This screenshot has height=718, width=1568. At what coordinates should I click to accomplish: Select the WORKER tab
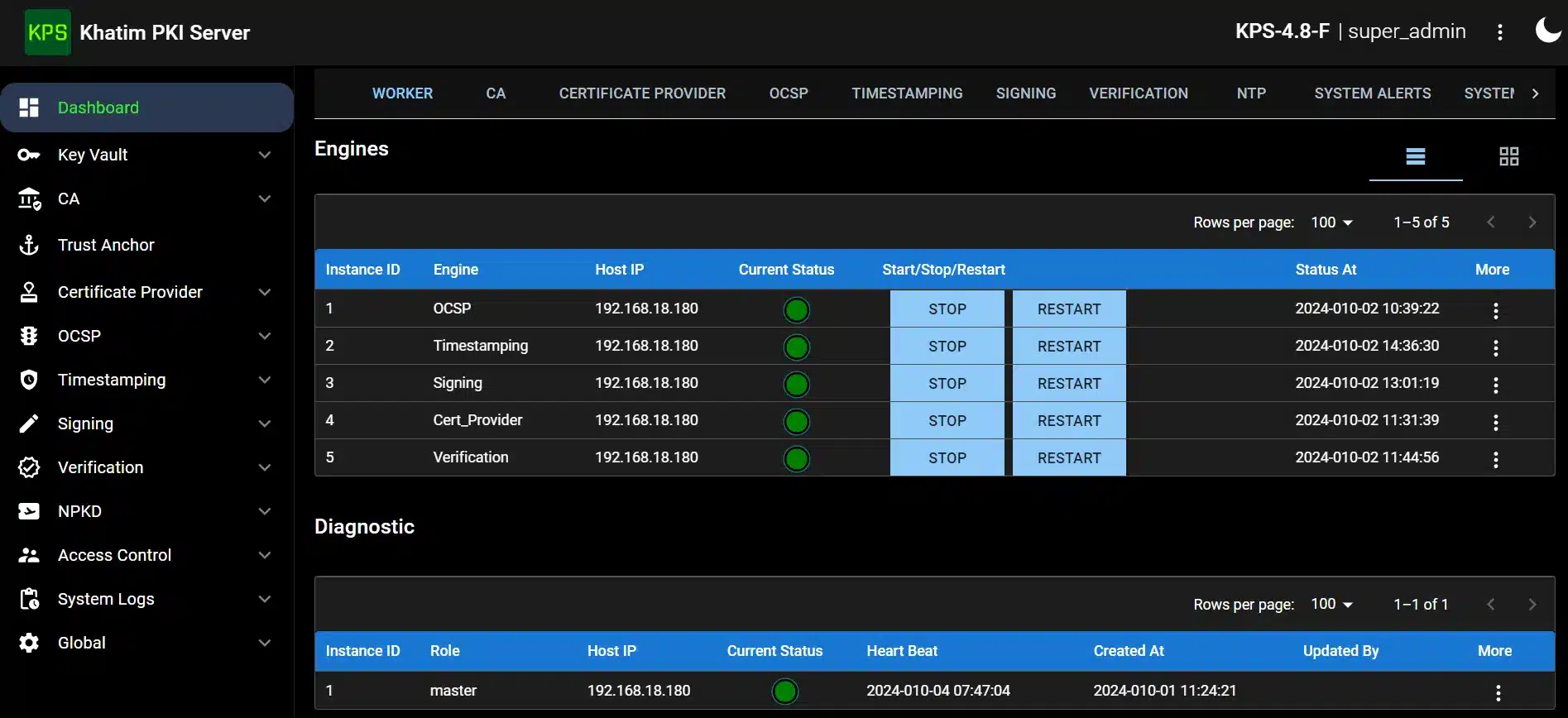(x=402, y=93)
